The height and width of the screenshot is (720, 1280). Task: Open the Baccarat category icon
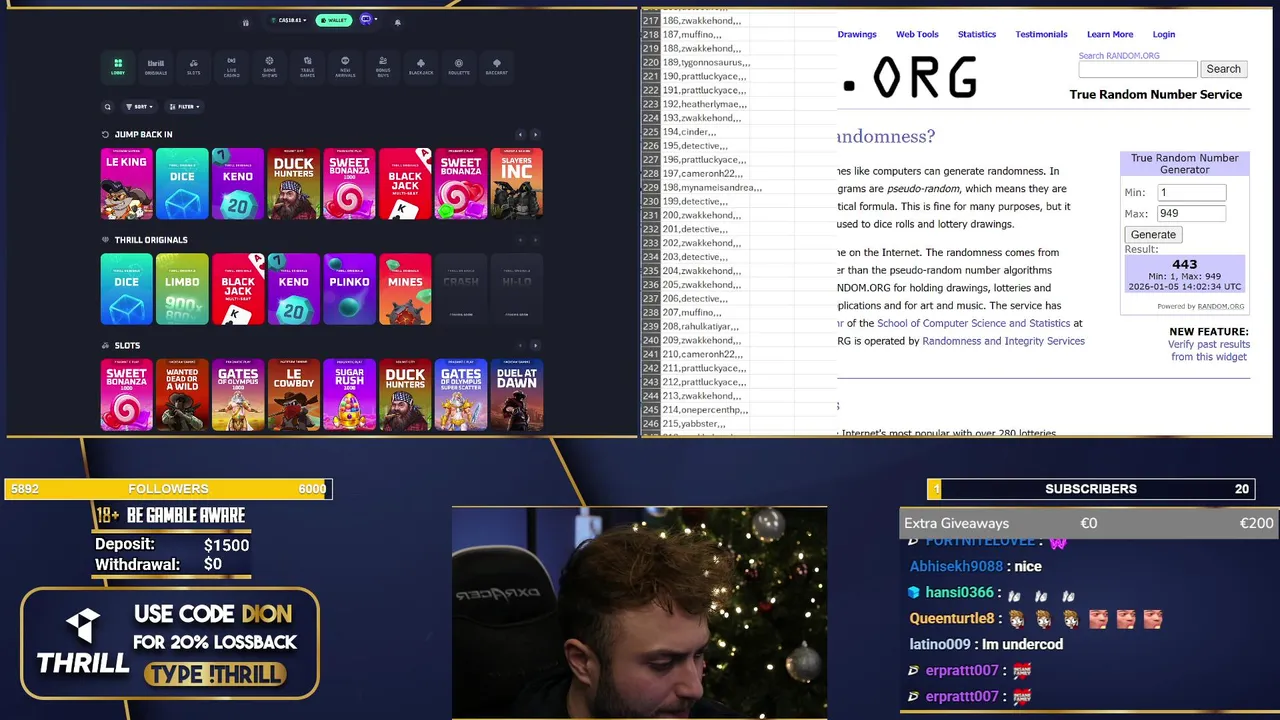(x=497, y=67)
